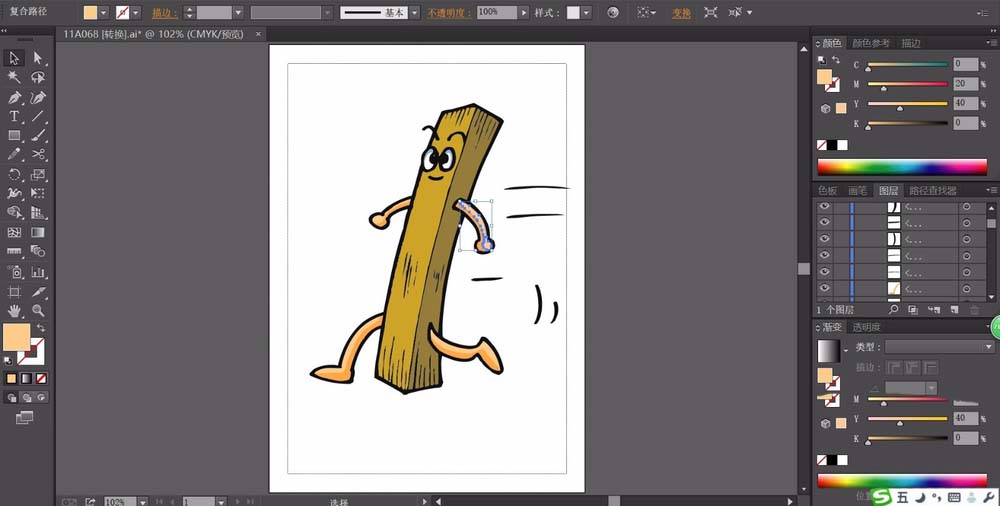
Task: Click the color spectrum bar in Color panel
Action: (902, 167)
